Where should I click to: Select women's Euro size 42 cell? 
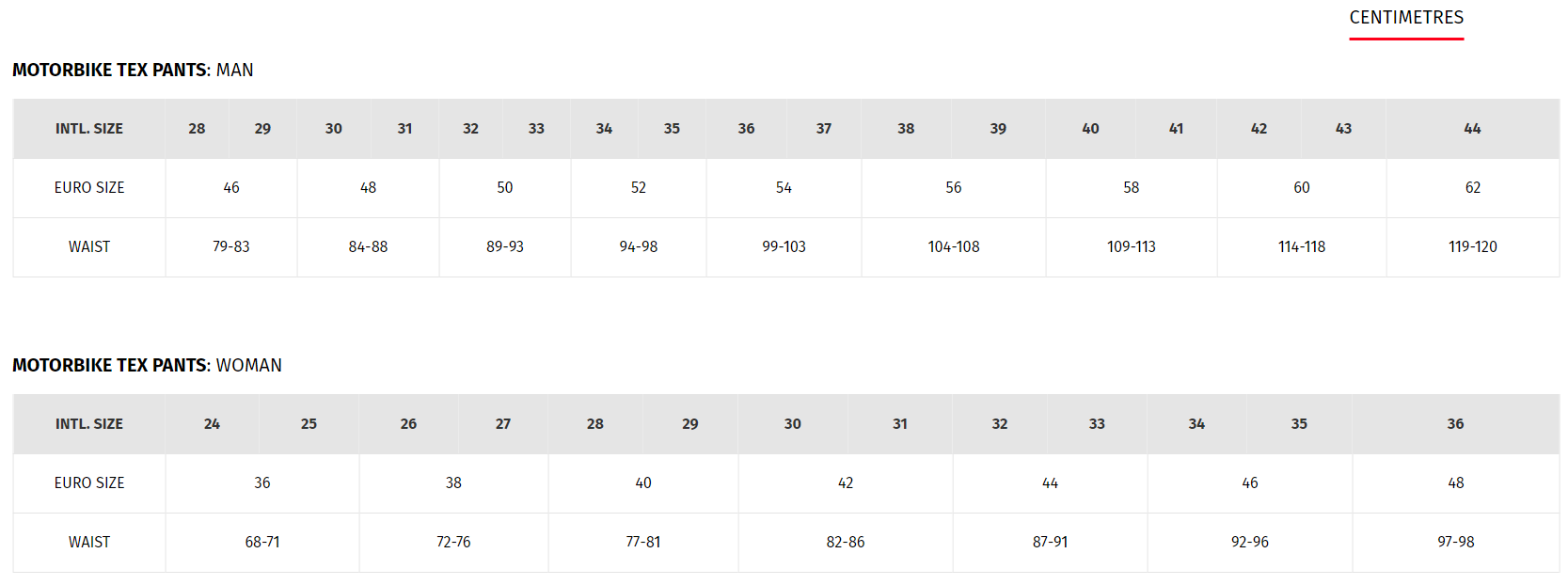tap(846, 483)
